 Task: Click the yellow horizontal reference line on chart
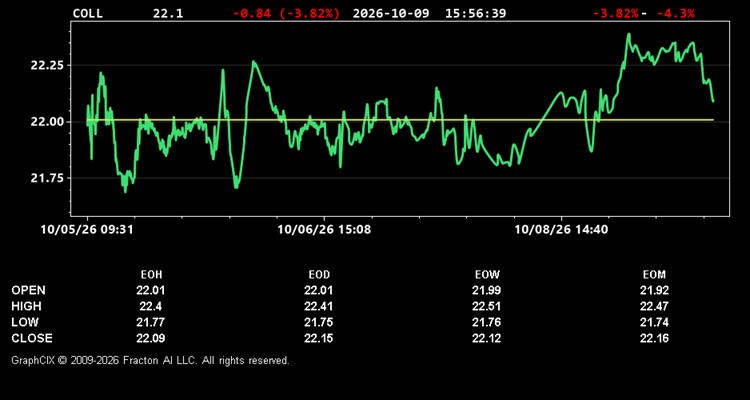(x=400, y=120)
